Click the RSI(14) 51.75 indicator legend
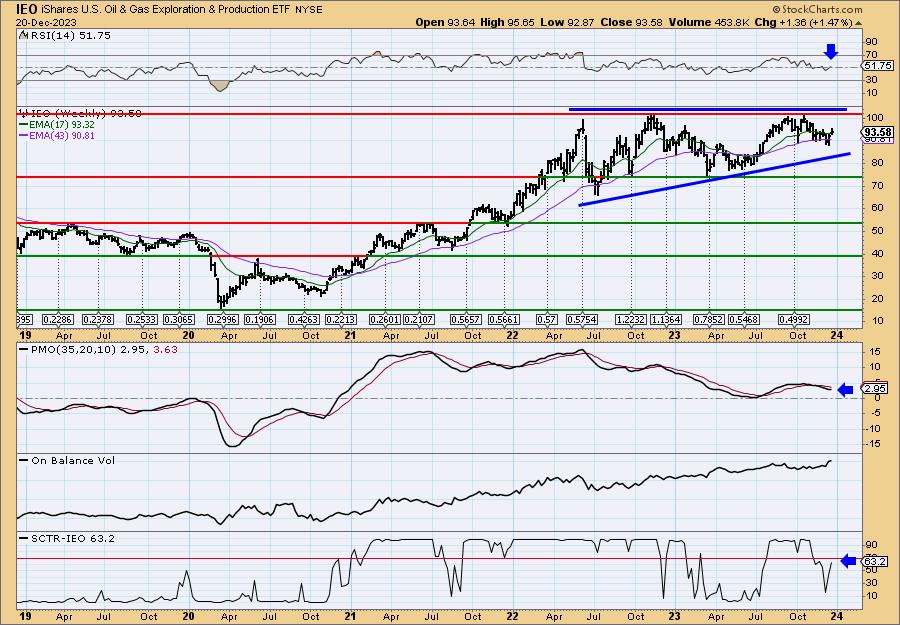Image resolution: width=900 pixels, height=625 pixels. click(65, 35)
